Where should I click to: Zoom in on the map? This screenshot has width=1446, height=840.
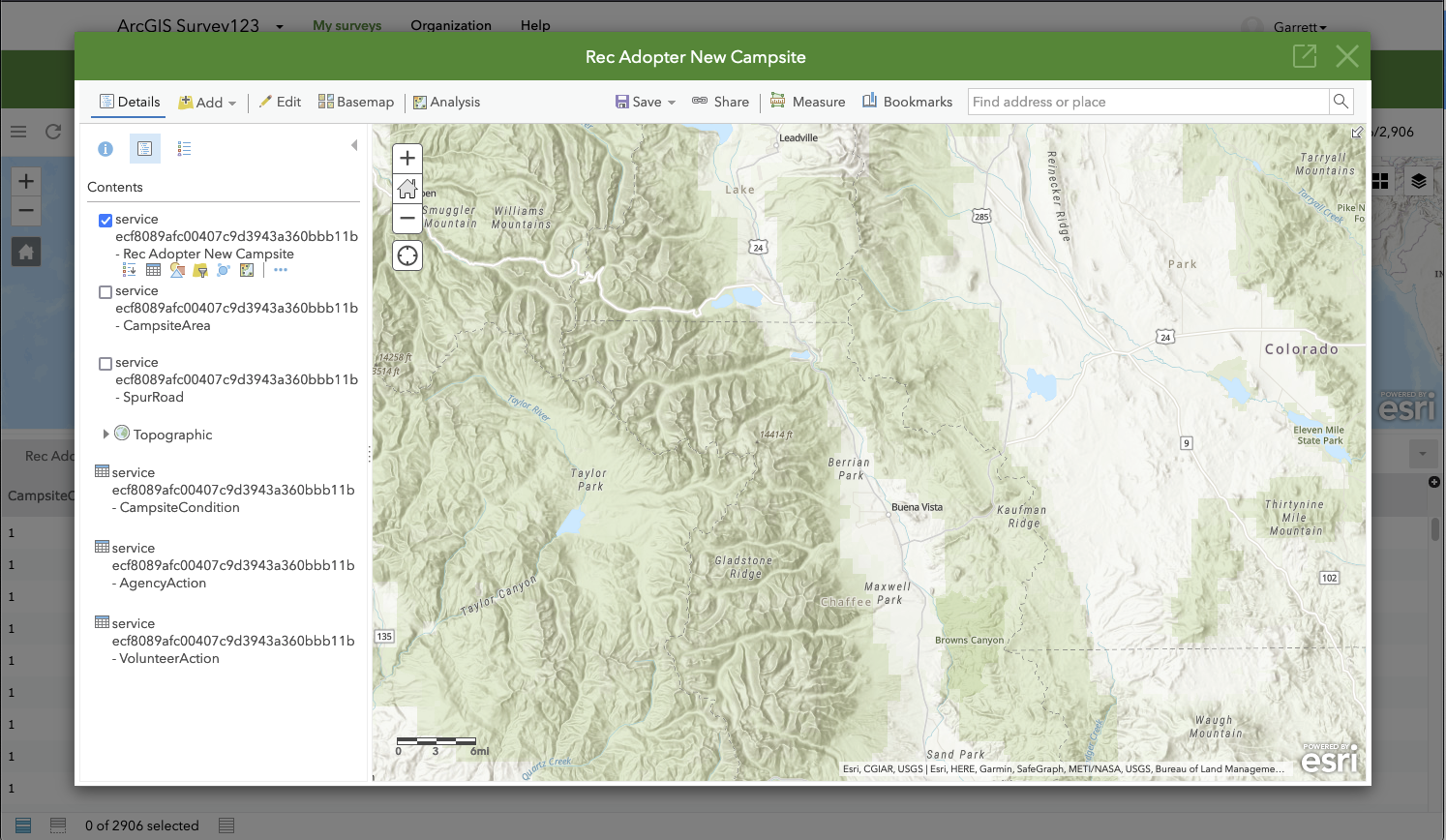click(x=407, y=159)
